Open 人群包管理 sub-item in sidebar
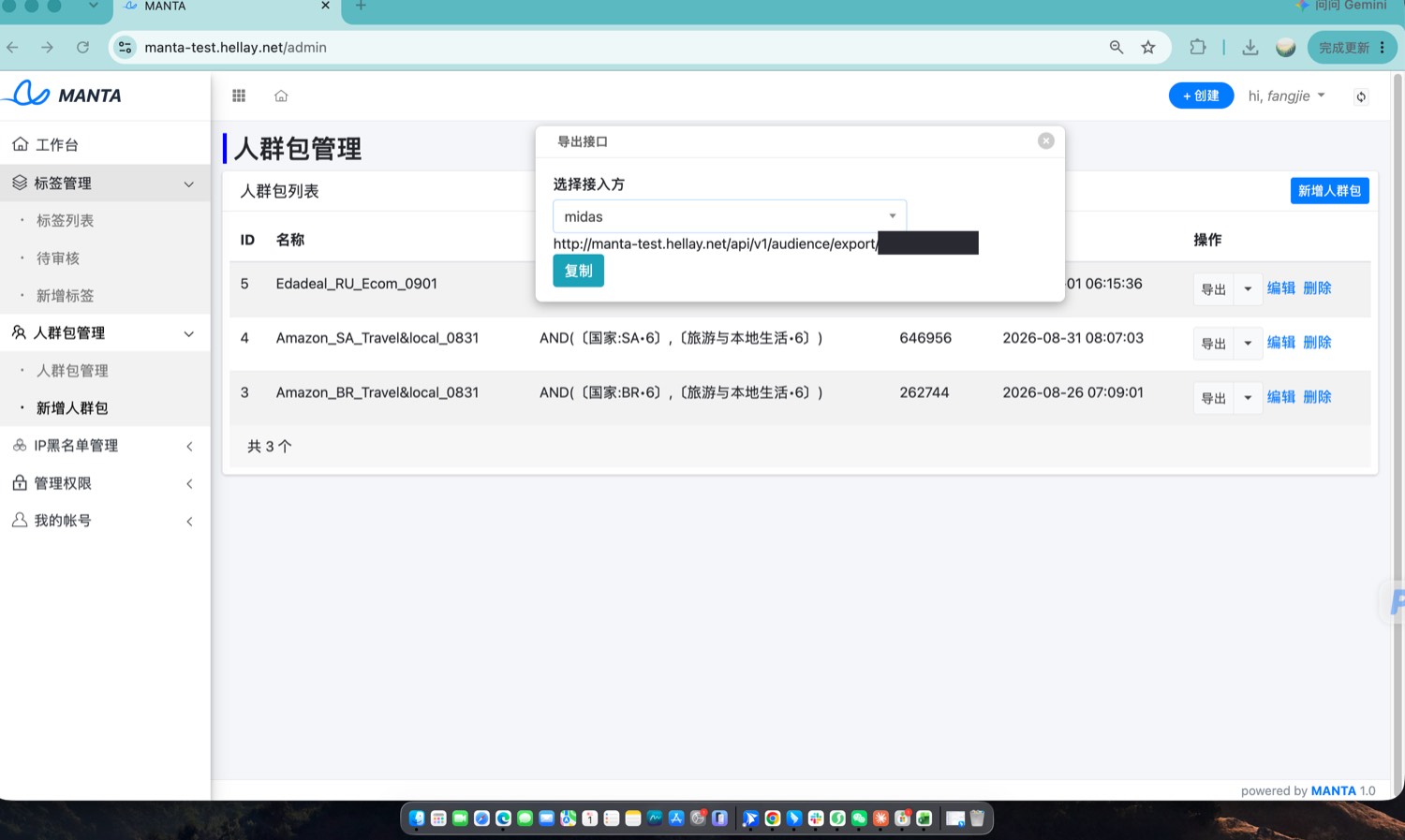 (x=72, y=370)
